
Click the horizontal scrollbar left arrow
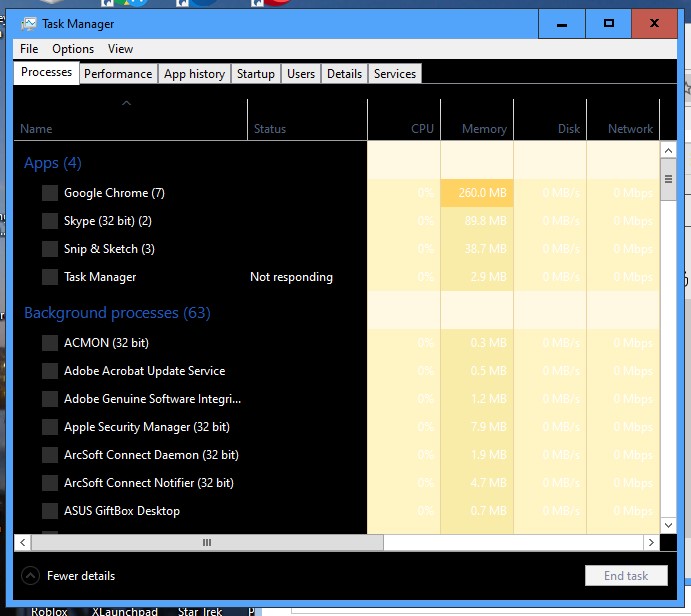(x=22, y=542)
